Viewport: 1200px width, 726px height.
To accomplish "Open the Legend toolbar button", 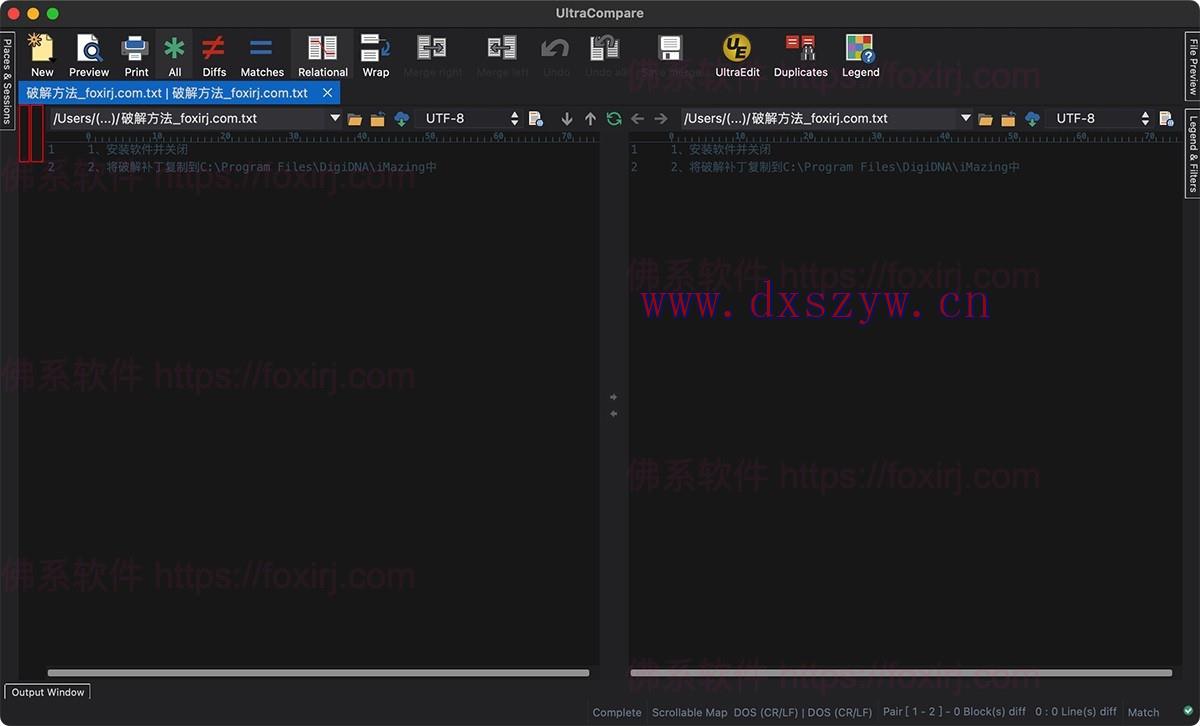I will (x=860, y=55).
